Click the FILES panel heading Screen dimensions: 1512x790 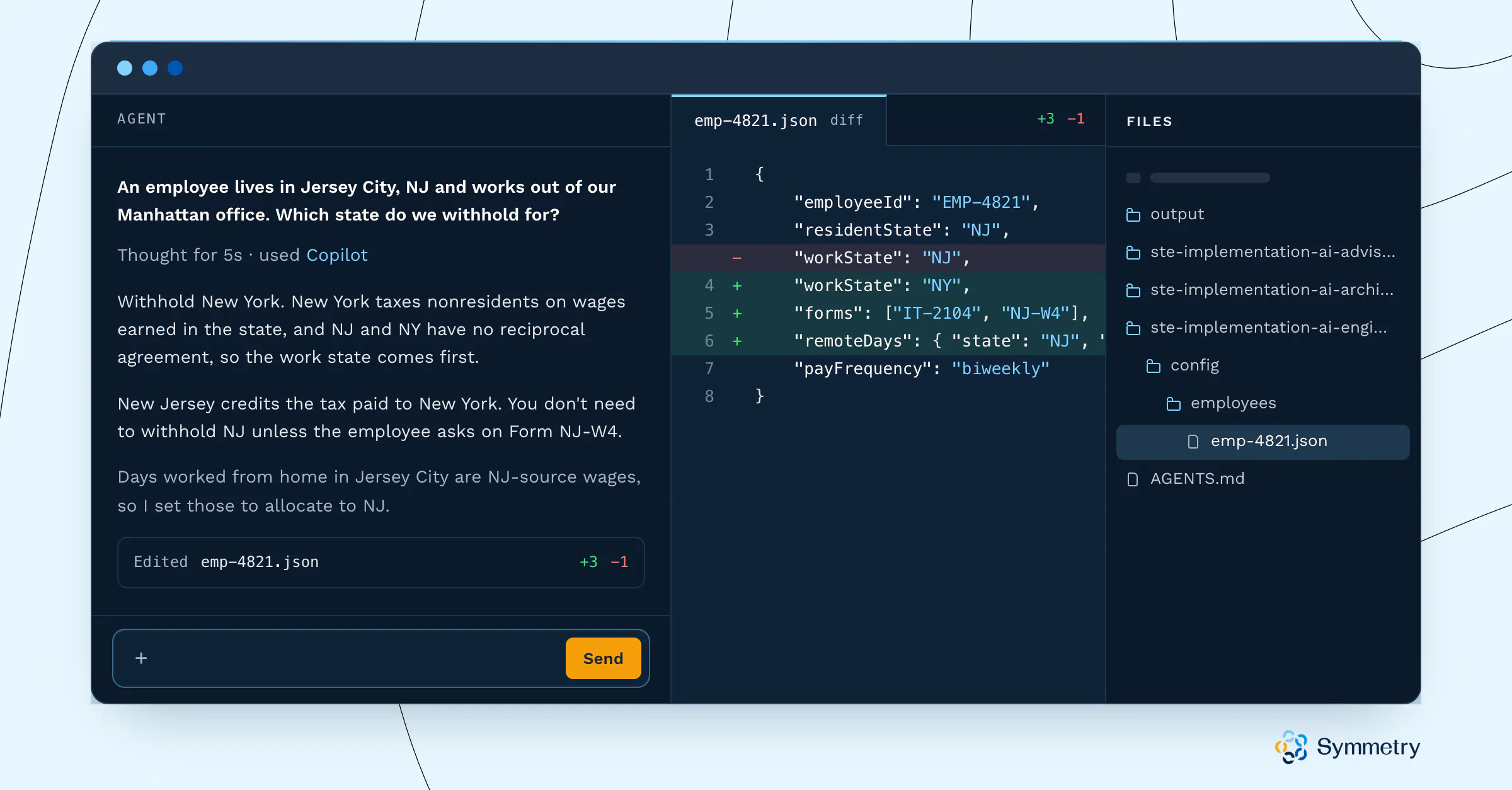pyautogui.click(x=1149, y=122)
